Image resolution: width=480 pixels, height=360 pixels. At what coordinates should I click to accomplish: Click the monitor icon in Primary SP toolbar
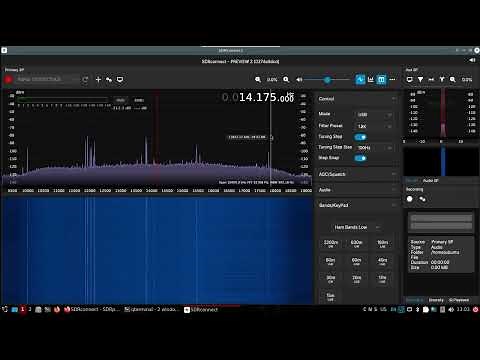120,79
